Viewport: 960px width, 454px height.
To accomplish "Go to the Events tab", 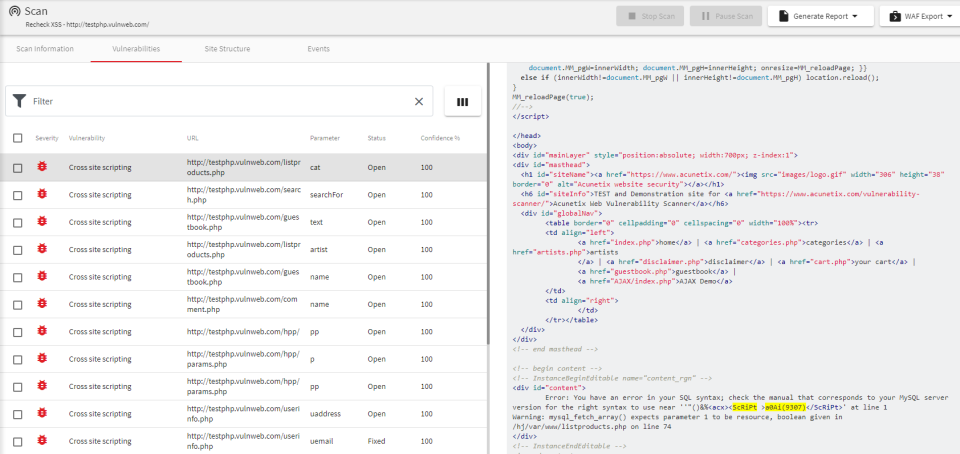I will click(318, 48).
